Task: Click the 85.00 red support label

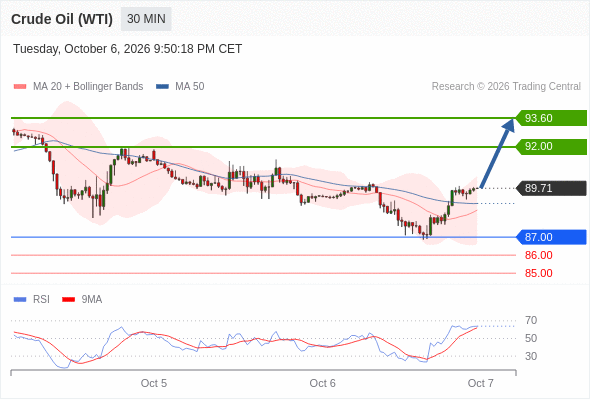Action: (538, 273)
